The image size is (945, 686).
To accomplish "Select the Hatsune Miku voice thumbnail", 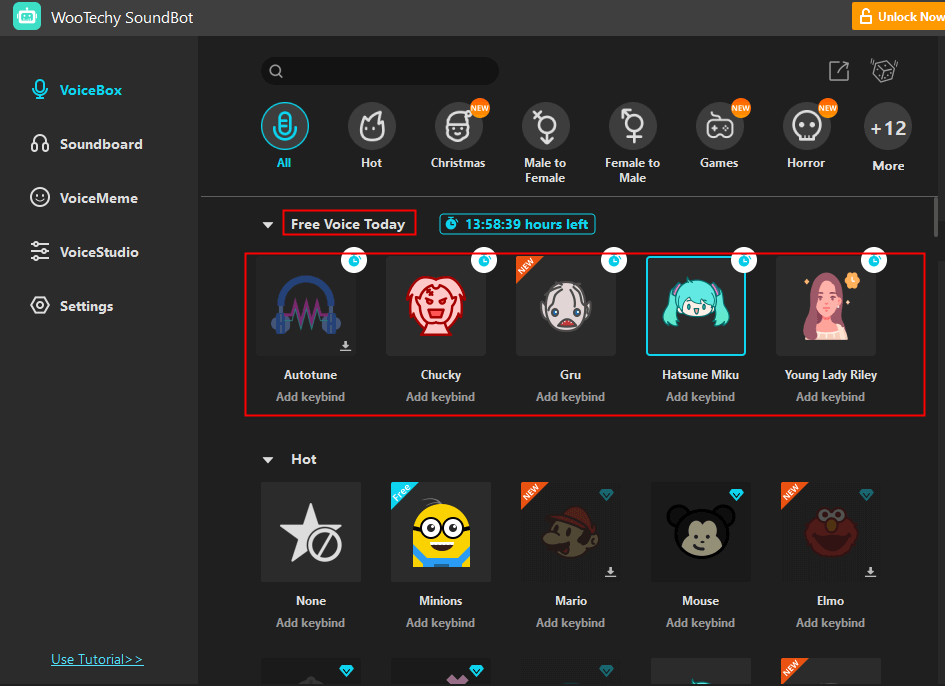I will (x=696, y=306).
